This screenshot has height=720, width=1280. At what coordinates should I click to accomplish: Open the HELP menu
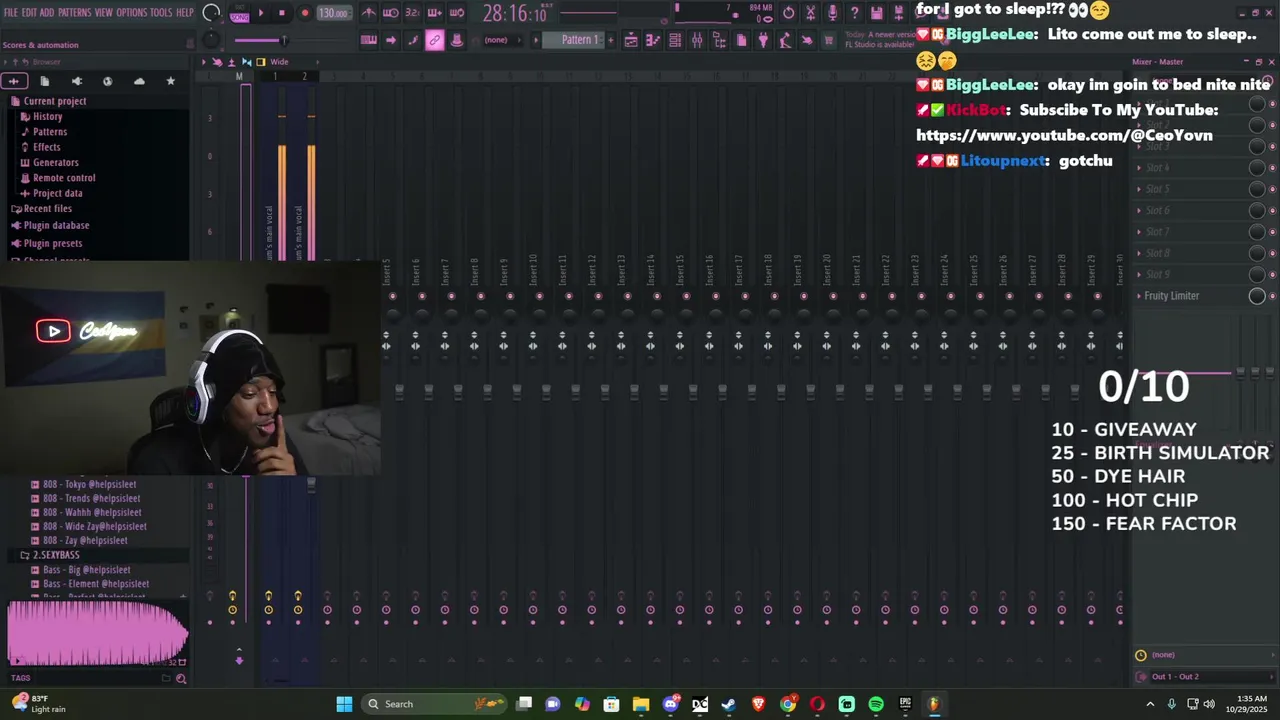tap(185, 12)
